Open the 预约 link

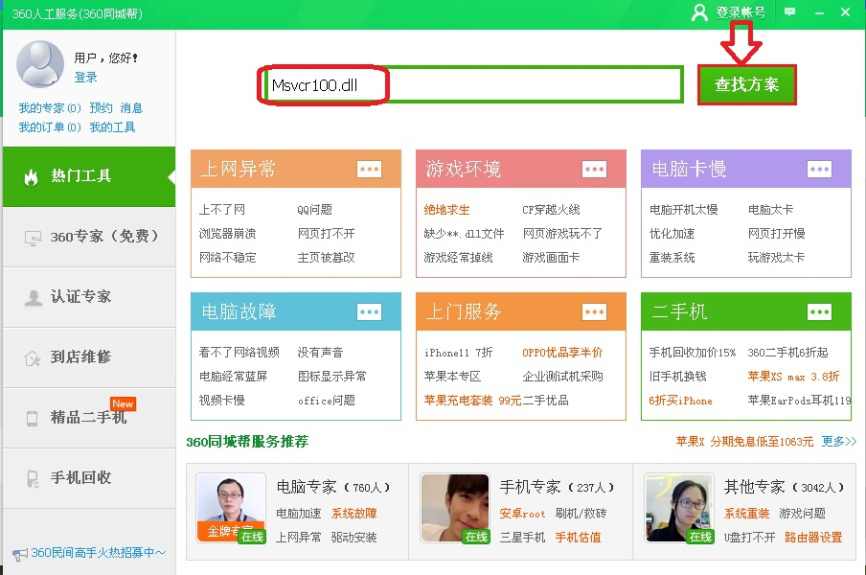tap(101, 108)
